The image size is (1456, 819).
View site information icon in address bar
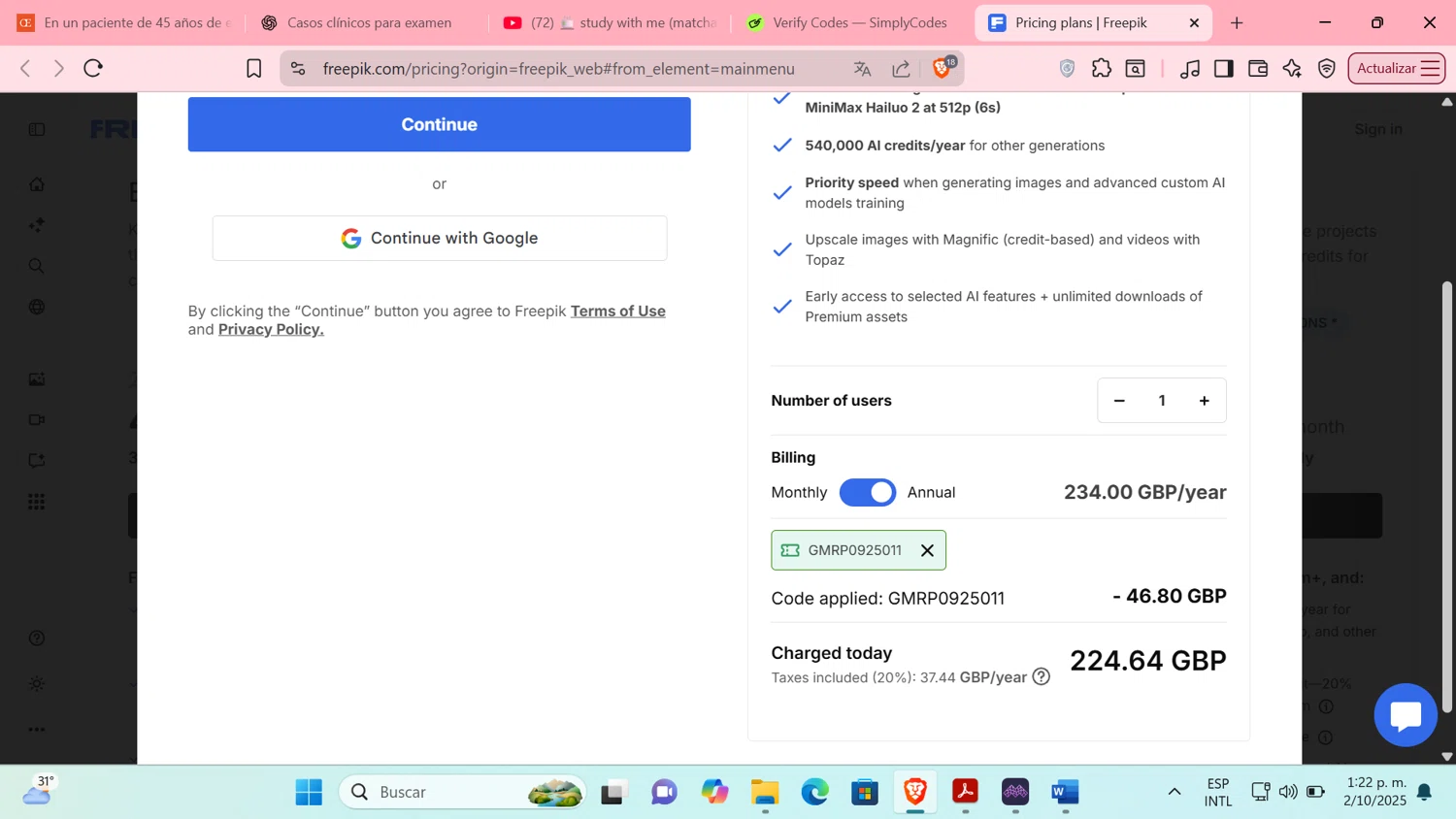pos(298,68)
